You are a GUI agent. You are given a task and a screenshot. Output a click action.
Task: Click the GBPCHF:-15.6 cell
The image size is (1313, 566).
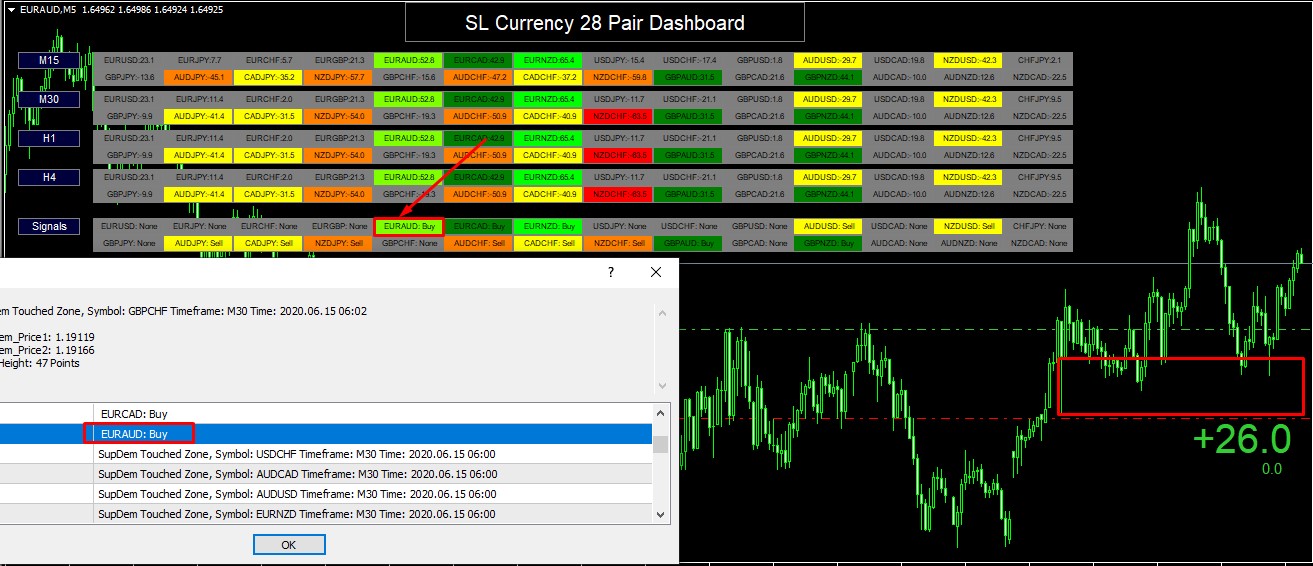point(408,77)
